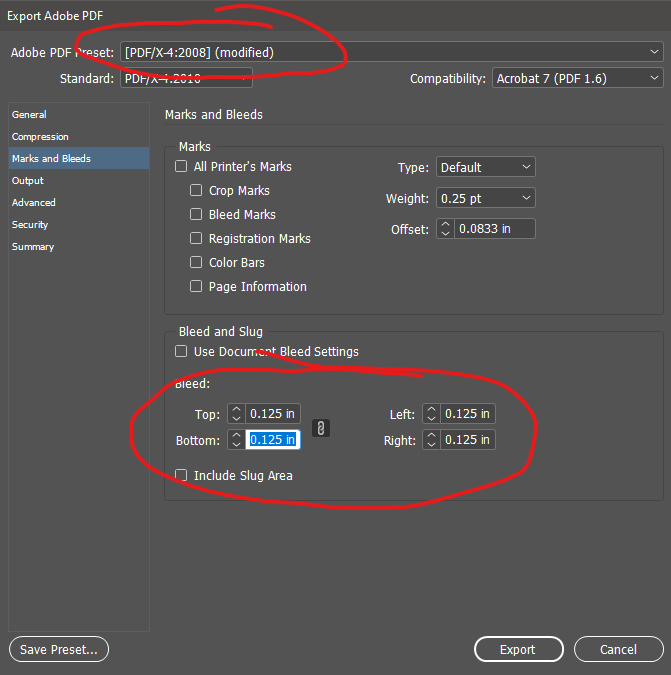Click the Left bleed stepper arrows

tap(431, 414)
